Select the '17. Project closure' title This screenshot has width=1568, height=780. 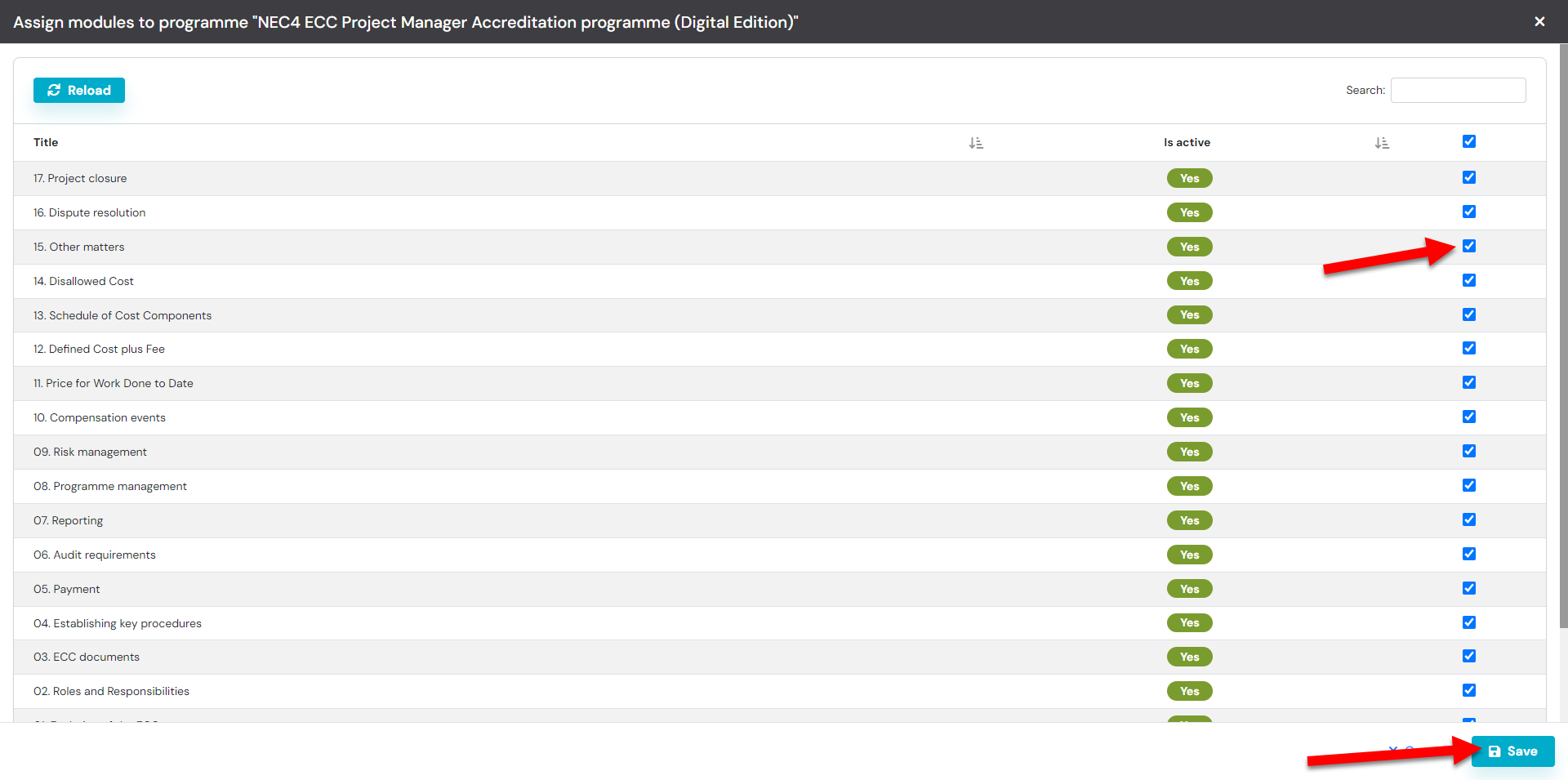[80, 178]
